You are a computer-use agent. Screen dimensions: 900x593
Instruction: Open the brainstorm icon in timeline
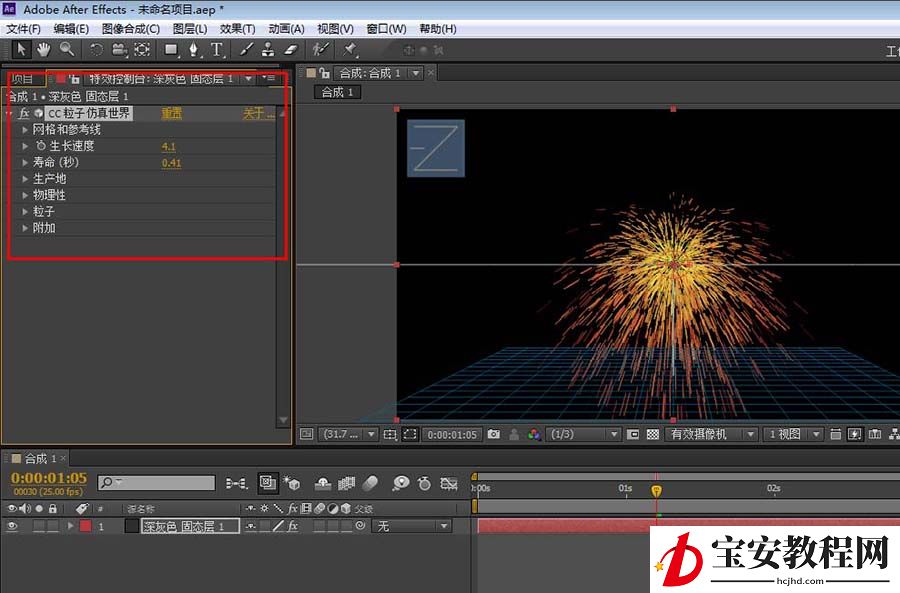[x=401, y=483]
